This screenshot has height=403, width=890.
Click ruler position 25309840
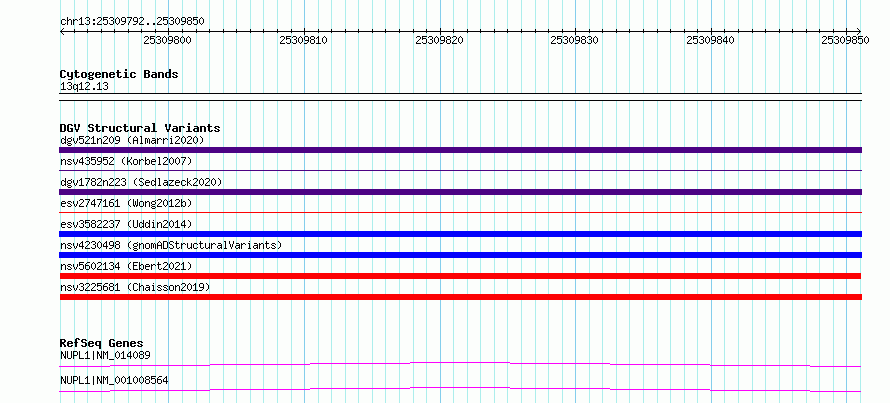[711, 40]
